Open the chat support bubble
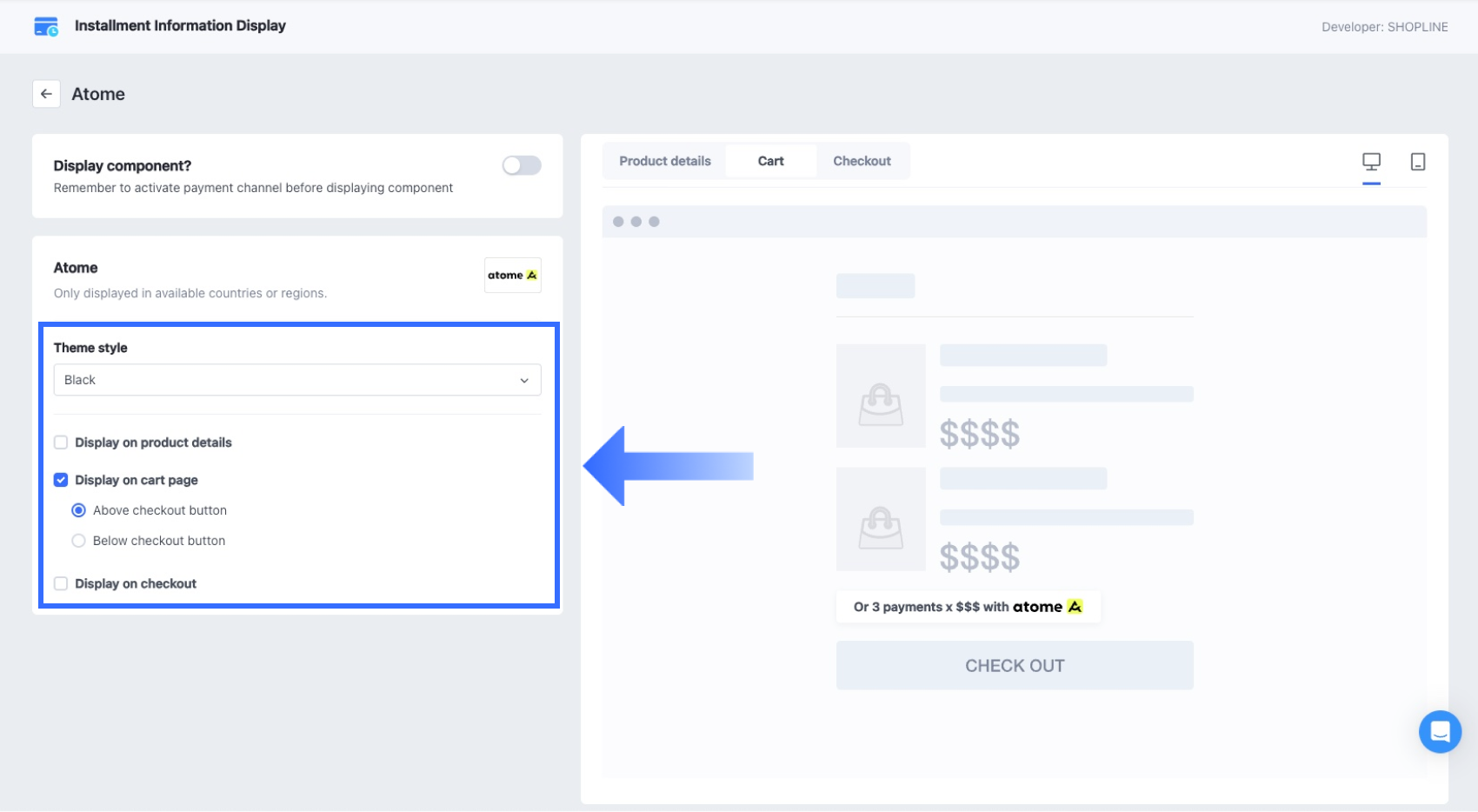Image resolution: width=1478 pixels, height=812 pixels. pos(1440,732)
